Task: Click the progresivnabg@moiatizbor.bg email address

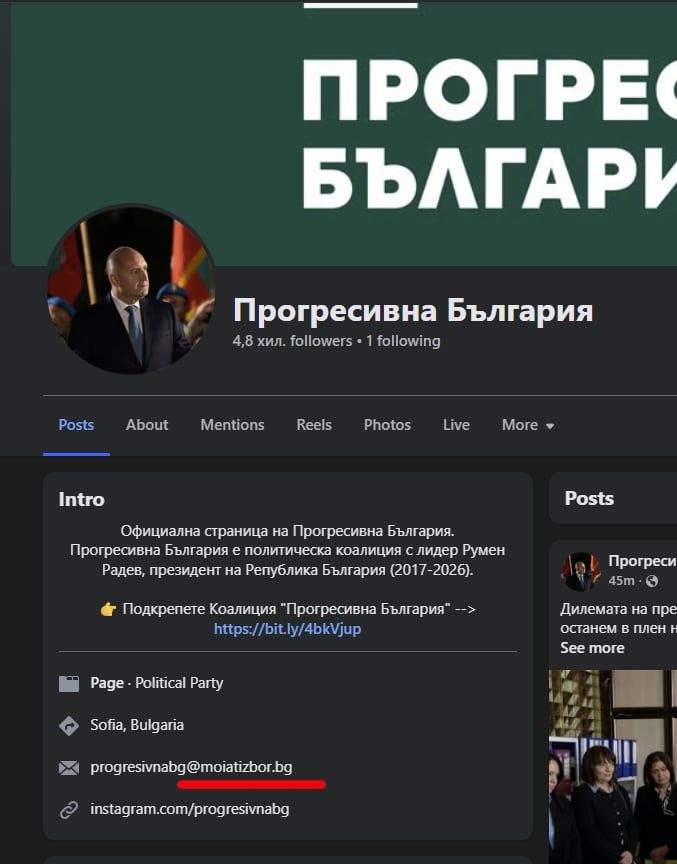Action: (191, 767)
